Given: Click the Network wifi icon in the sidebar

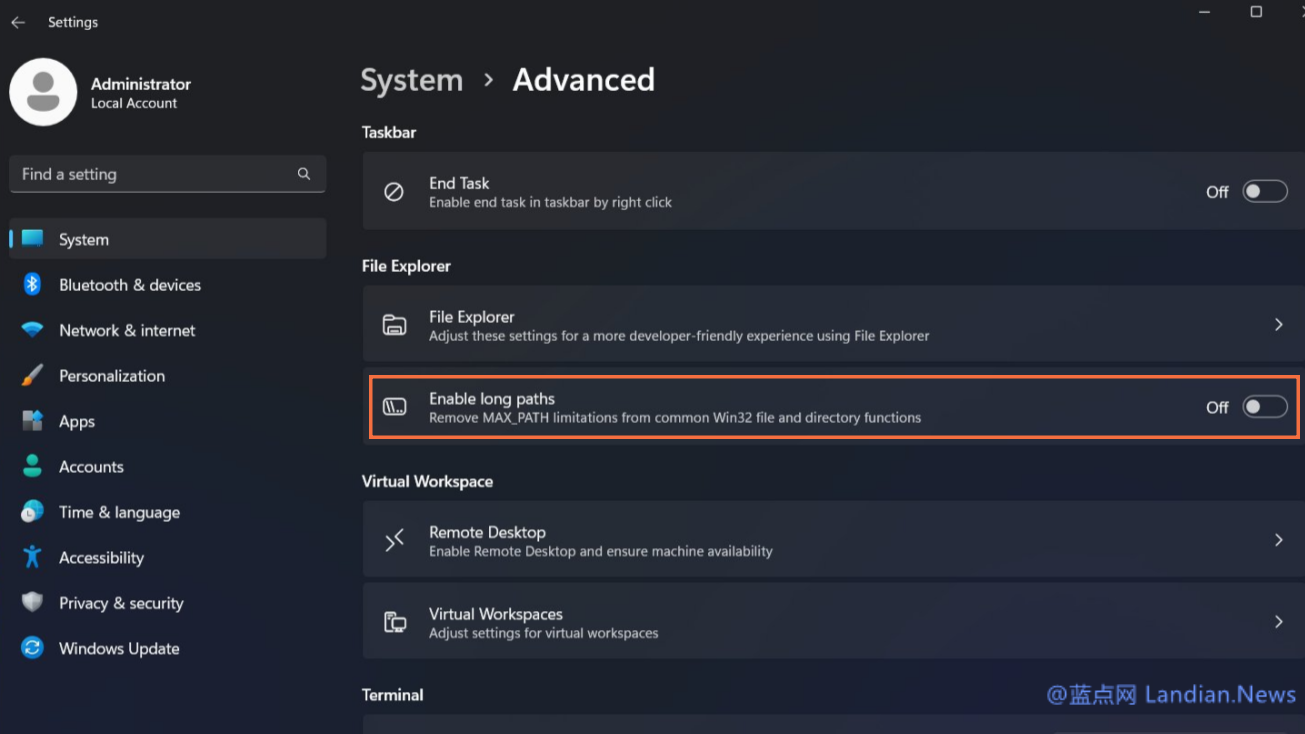Looking at the screenshot, I should pyautogui.click(x=32, y=330).
